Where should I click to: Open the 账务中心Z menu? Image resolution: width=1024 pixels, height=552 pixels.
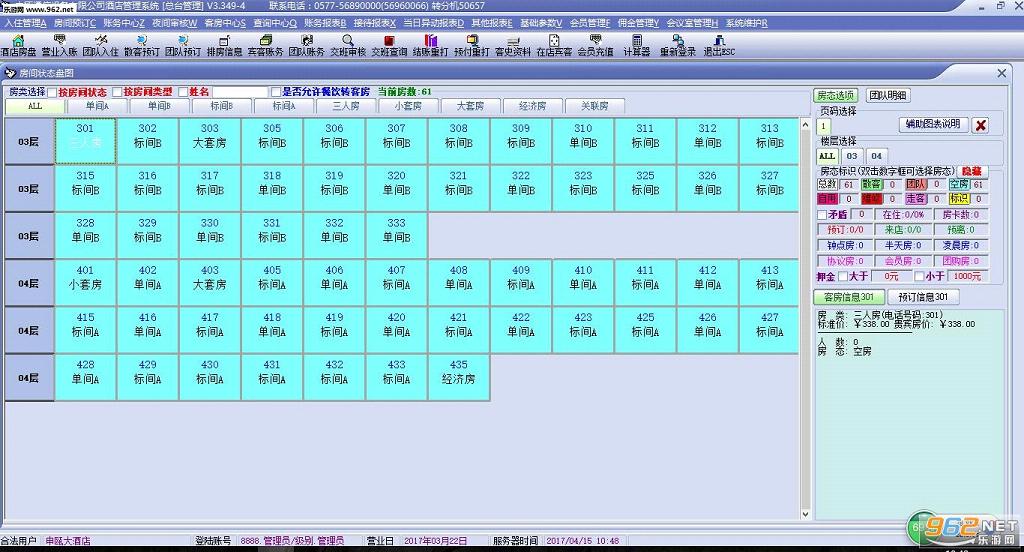123,23
